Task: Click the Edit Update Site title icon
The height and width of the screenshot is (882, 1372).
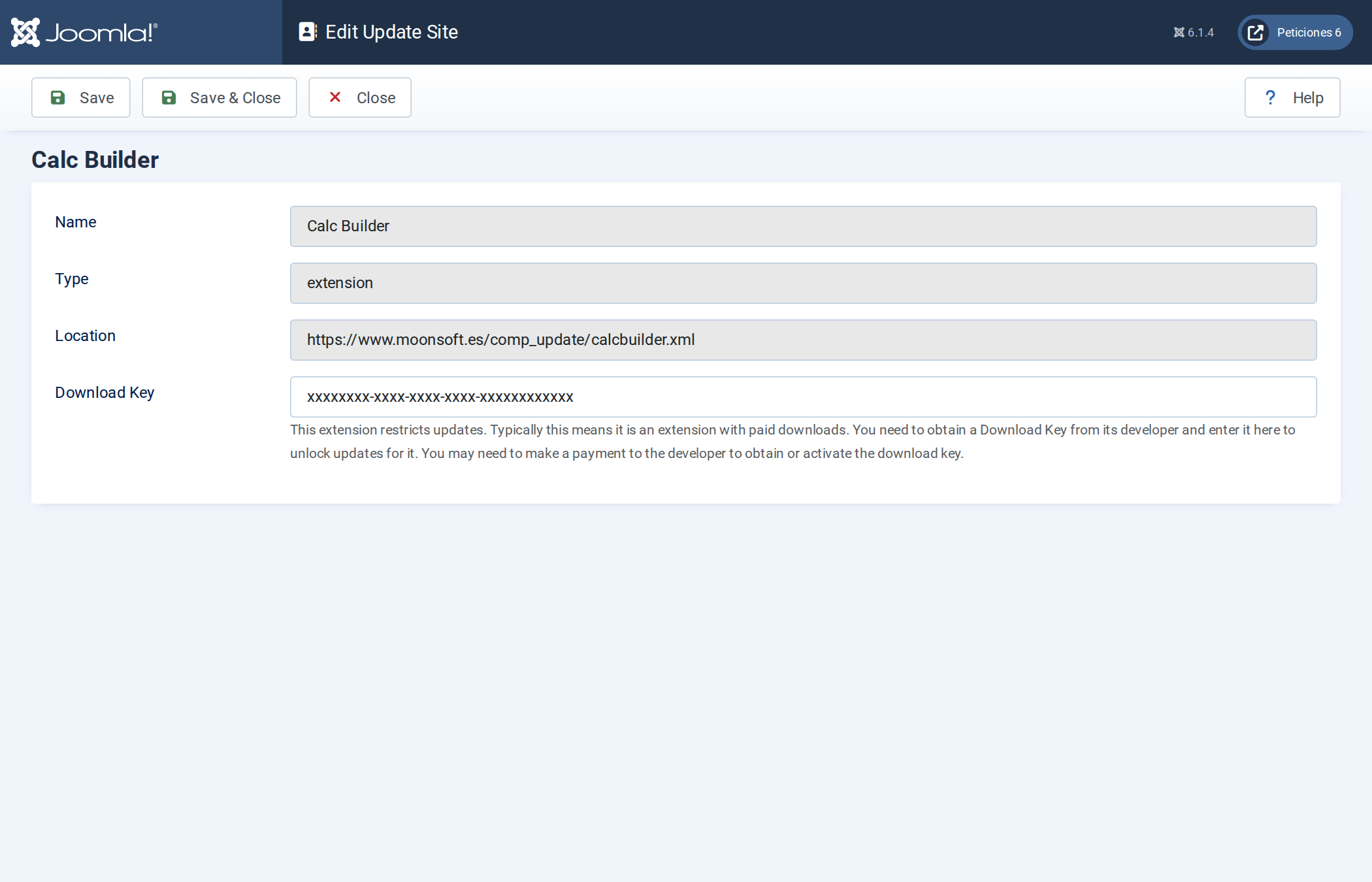Action: (x=308, y=32)
